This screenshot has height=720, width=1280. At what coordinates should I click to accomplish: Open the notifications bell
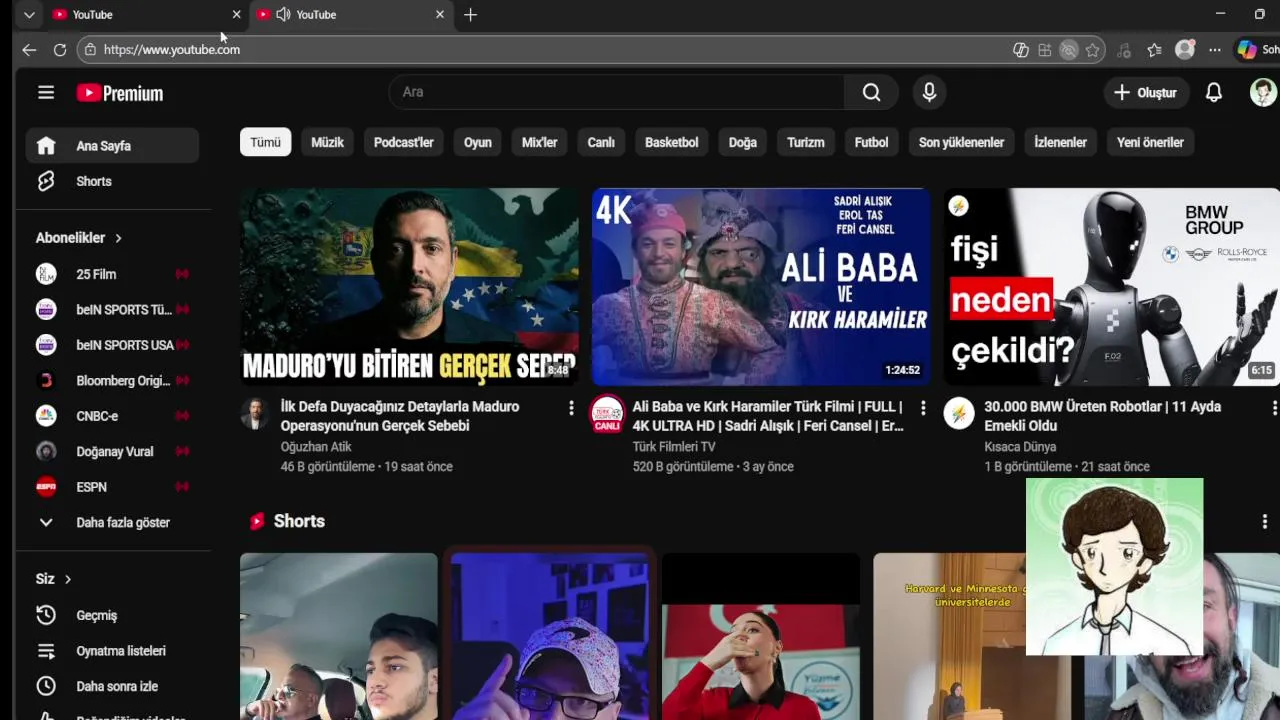pyautogui.click(x=1213, y=92)
